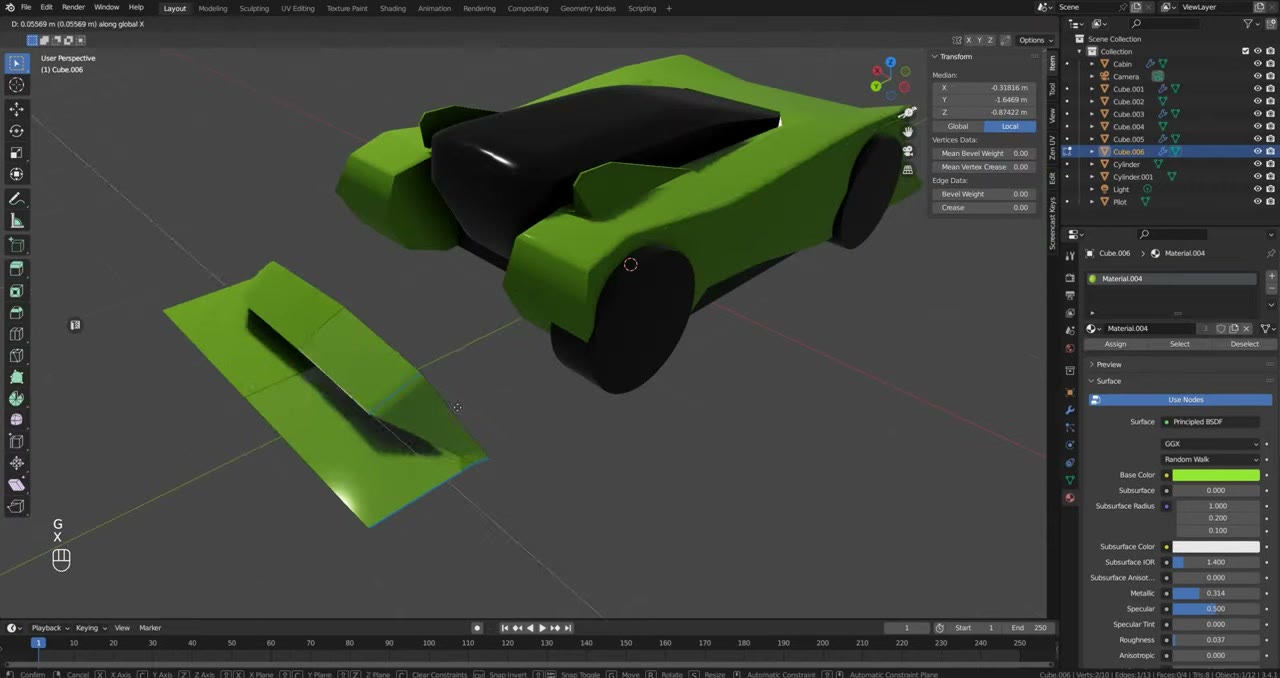Adjust the Metallic slider
Screen dimensions: 1280x678
coord(1216,594)
